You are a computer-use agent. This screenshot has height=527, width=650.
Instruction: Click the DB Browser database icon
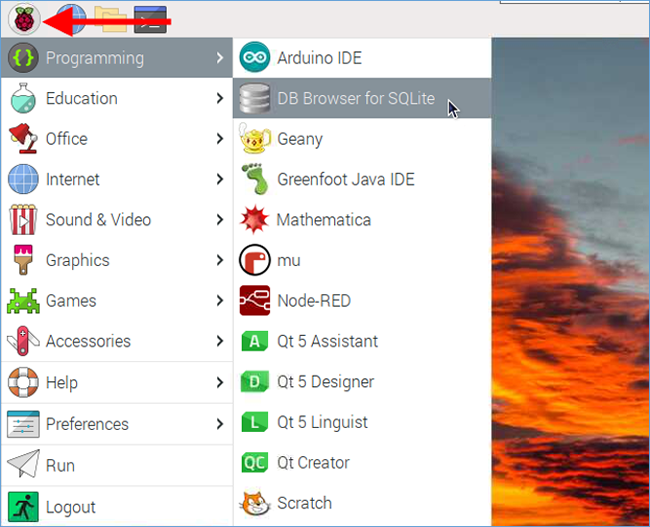255,98
